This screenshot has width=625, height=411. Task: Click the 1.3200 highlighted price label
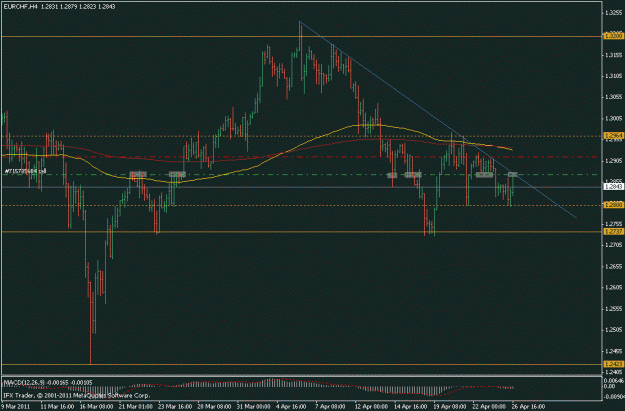point(613,36)
